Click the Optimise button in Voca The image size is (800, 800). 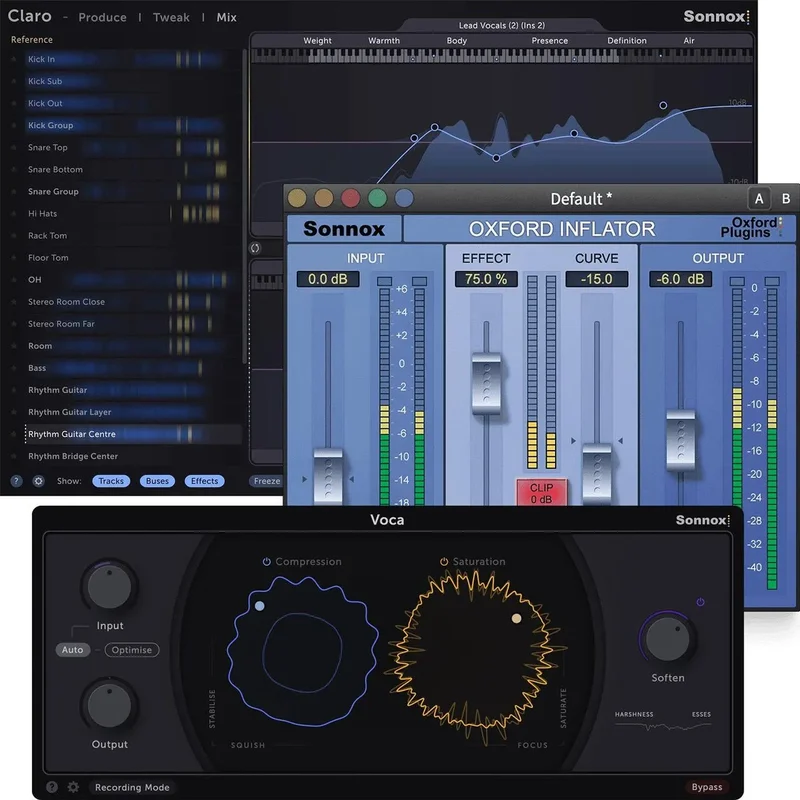132,649
